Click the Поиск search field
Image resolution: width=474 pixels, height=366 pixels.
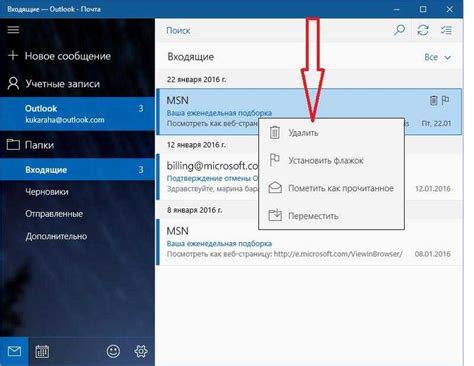coord(272,31)
